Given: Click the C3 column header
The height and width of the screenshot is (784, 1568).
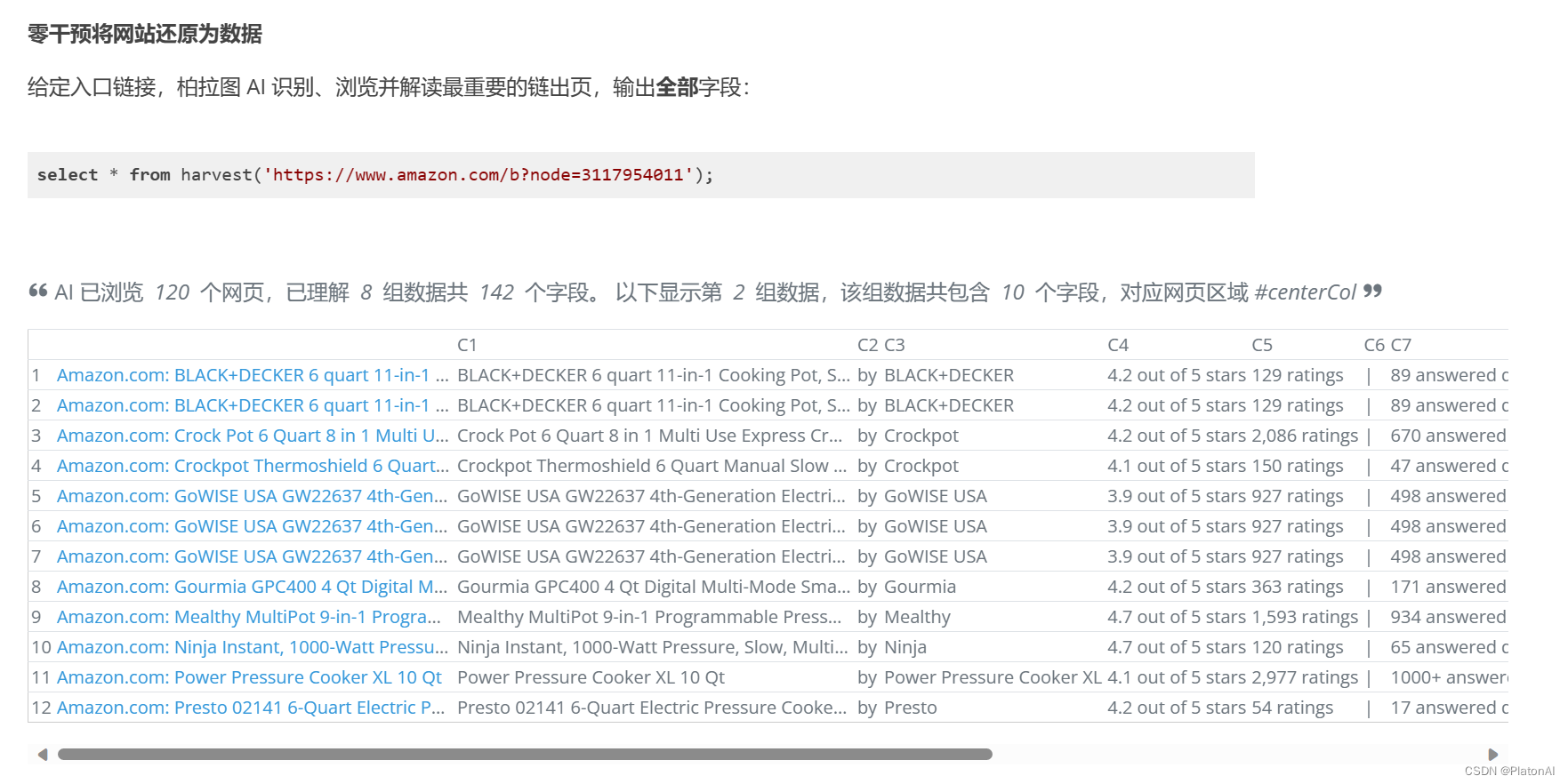Looking at the screenshot, I should pos(895,345).
